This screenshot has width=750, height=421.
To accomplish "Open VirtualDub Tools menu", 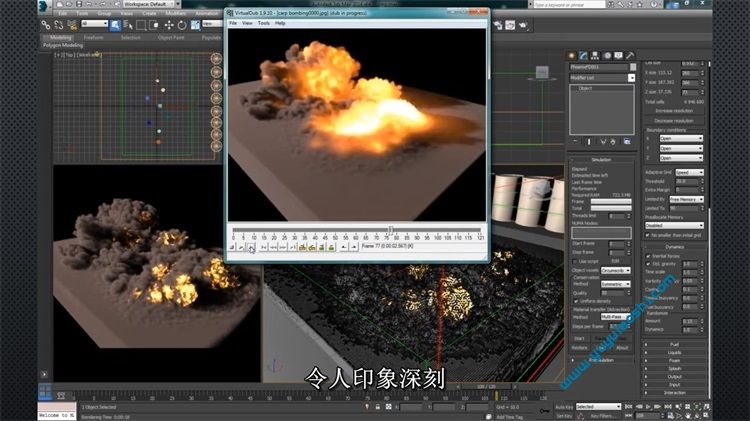I will [x=264, y=23].
